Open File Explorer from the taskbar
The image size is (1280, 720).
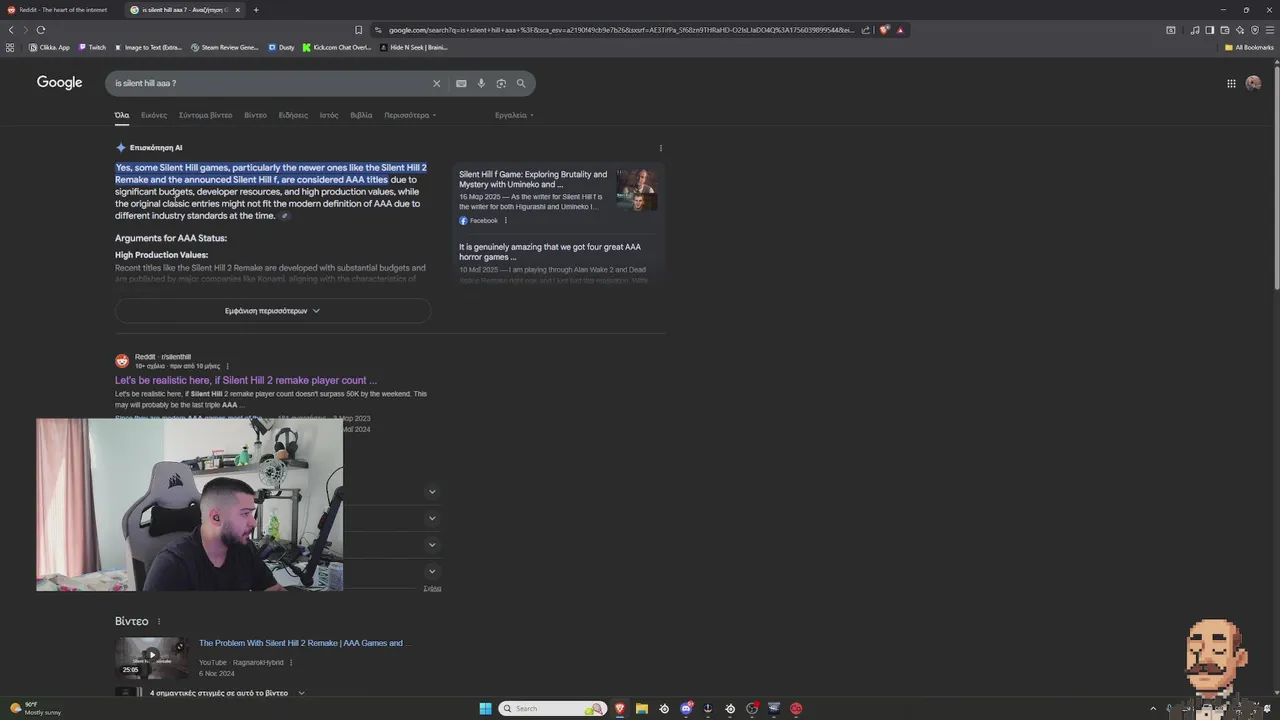tap(642, 708)
